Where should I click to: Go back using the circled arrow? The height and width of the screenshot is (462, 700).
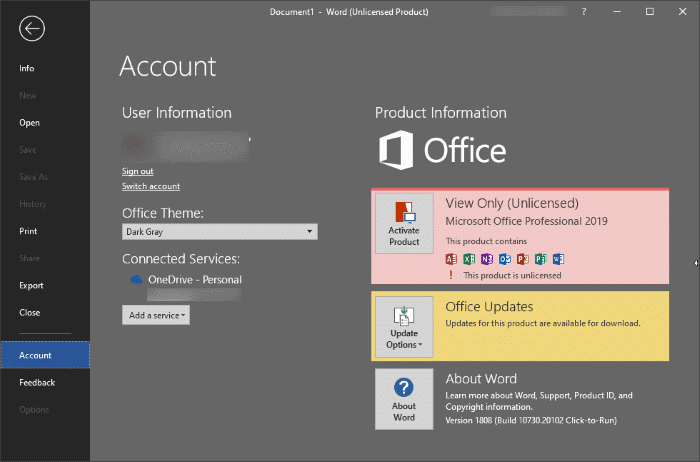(x=32, y=29)
